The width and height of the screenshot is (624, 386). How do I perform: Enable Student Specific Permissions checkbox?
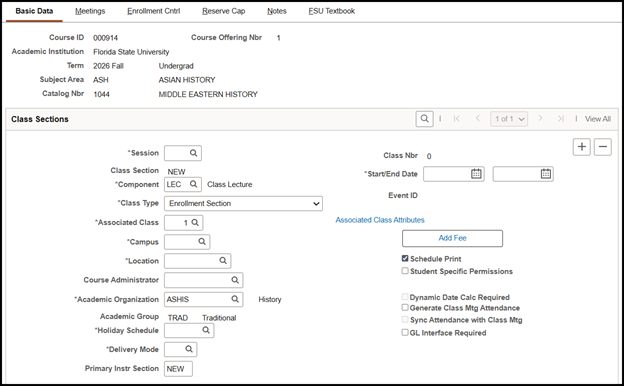[x=405, y=271]
